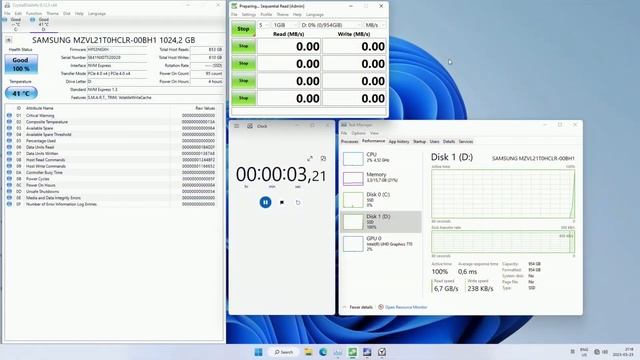
Task: Expand the stopwatch to full view
Action: [310, 158]
